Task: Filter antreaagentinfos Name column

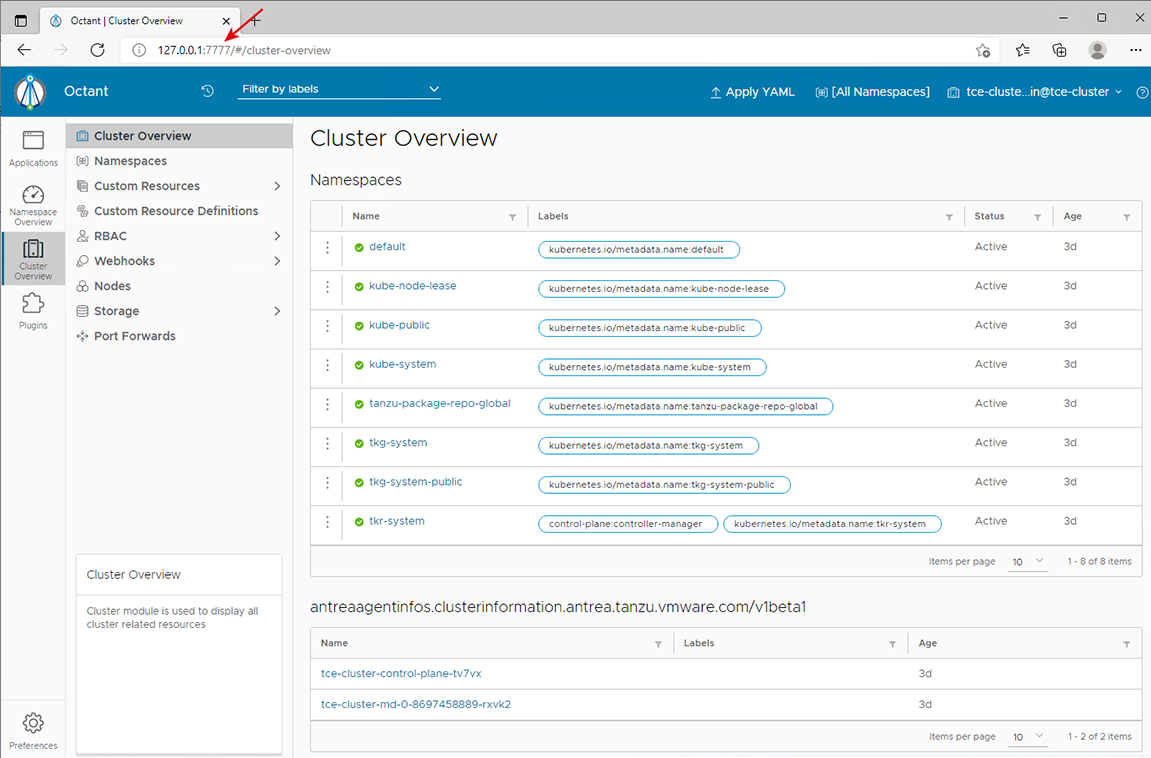Action: tap(658, 644)
